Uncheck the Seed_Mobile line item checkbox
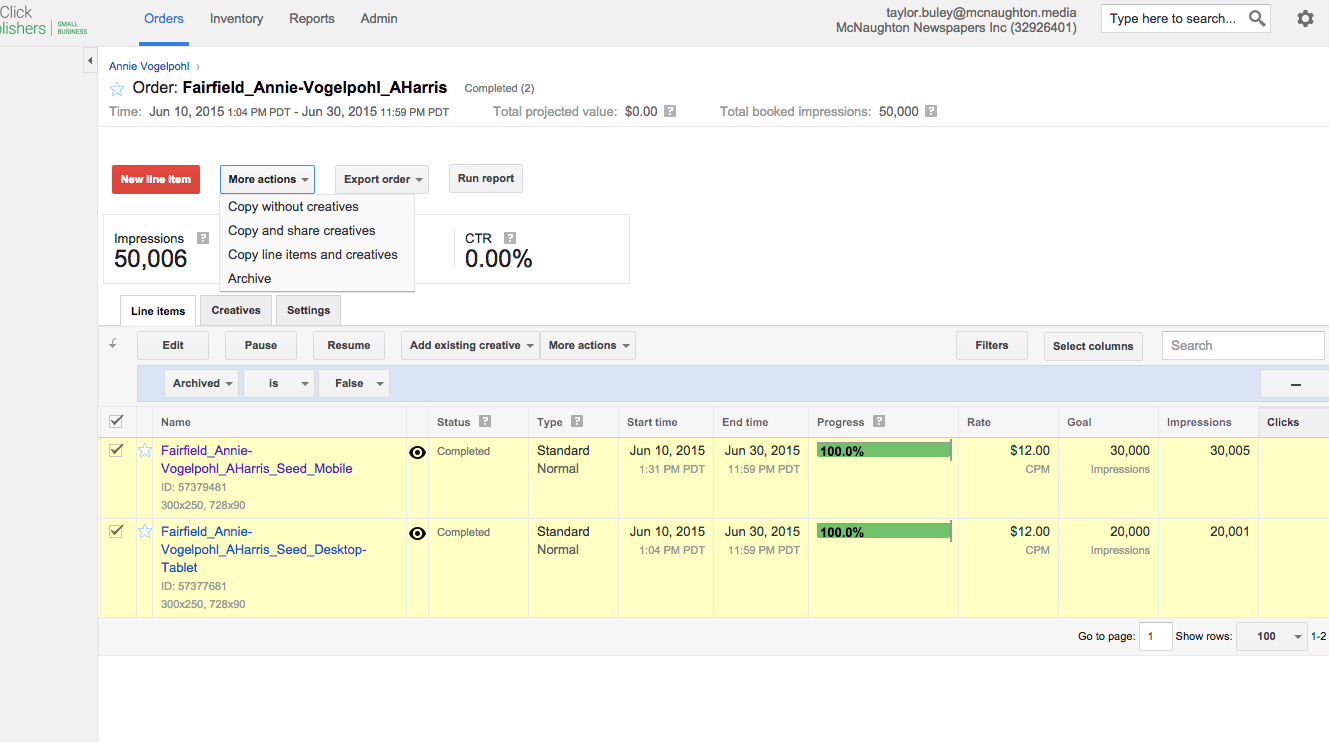Screen dimensions: 1329x742 point(116,451)
